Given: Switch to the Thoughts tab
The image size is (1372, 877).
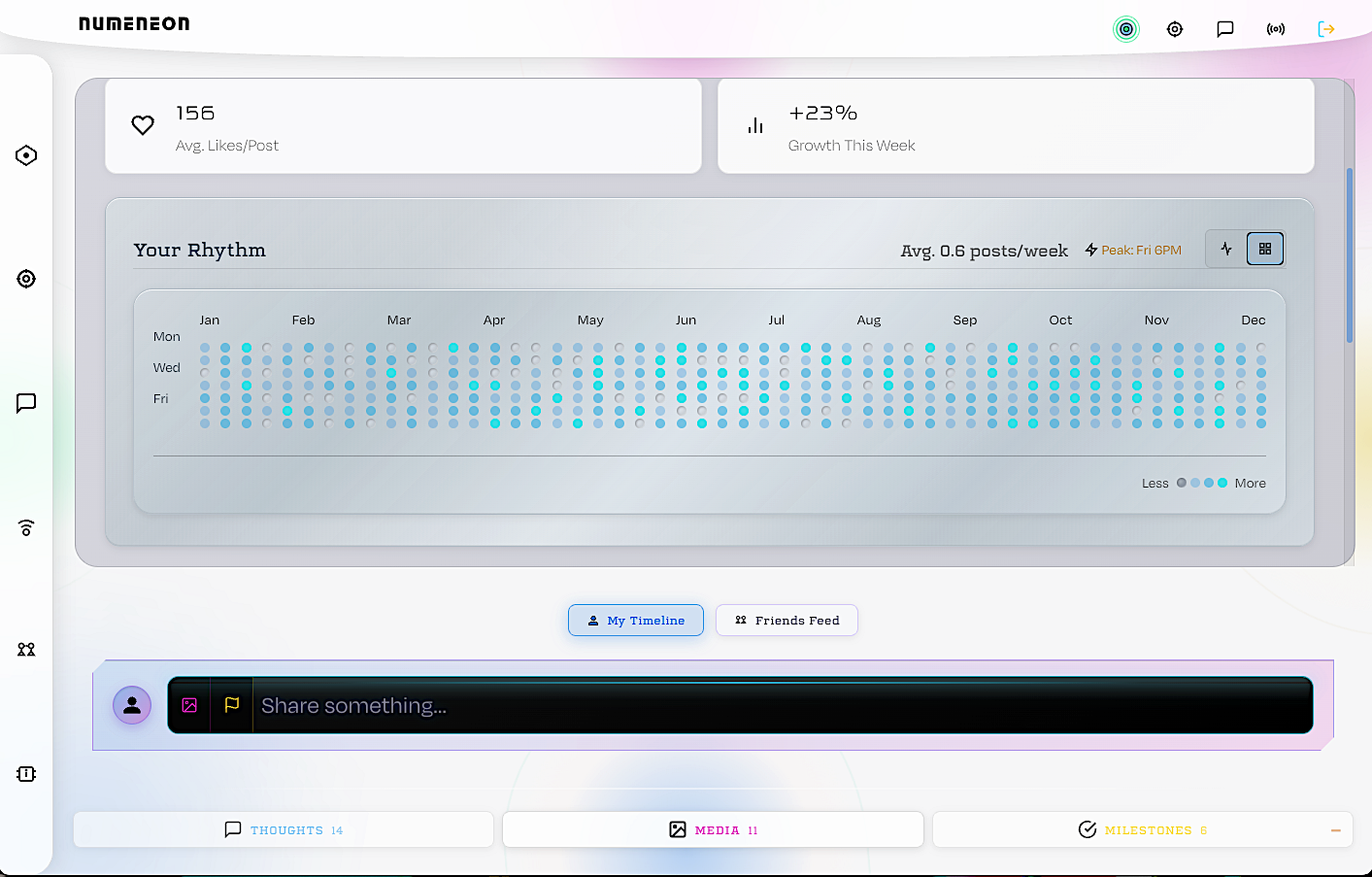Looking at the screenshot, I should tap(284, 830).
